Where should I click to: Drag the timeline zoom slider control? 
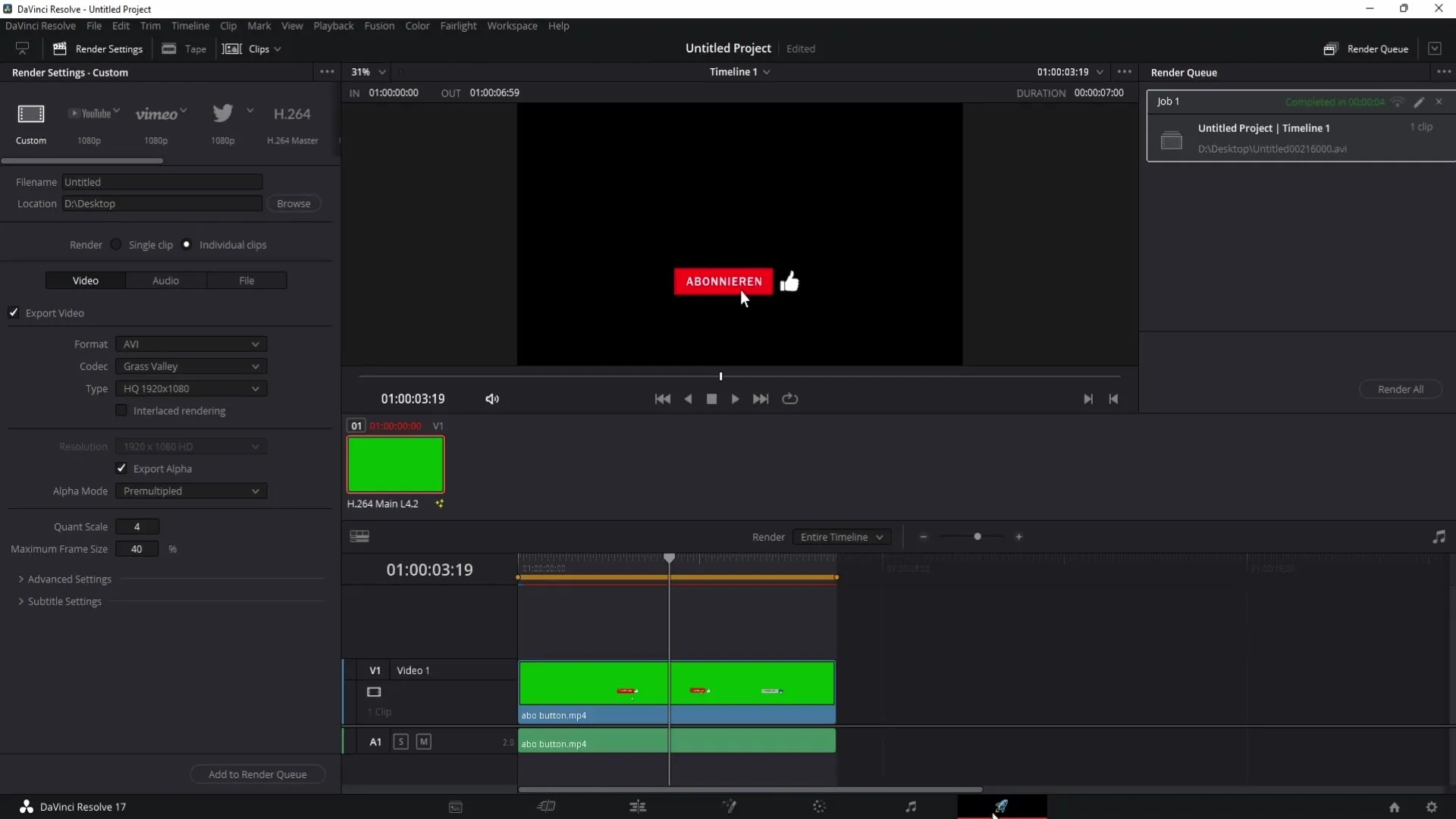[x=977, y=537]
